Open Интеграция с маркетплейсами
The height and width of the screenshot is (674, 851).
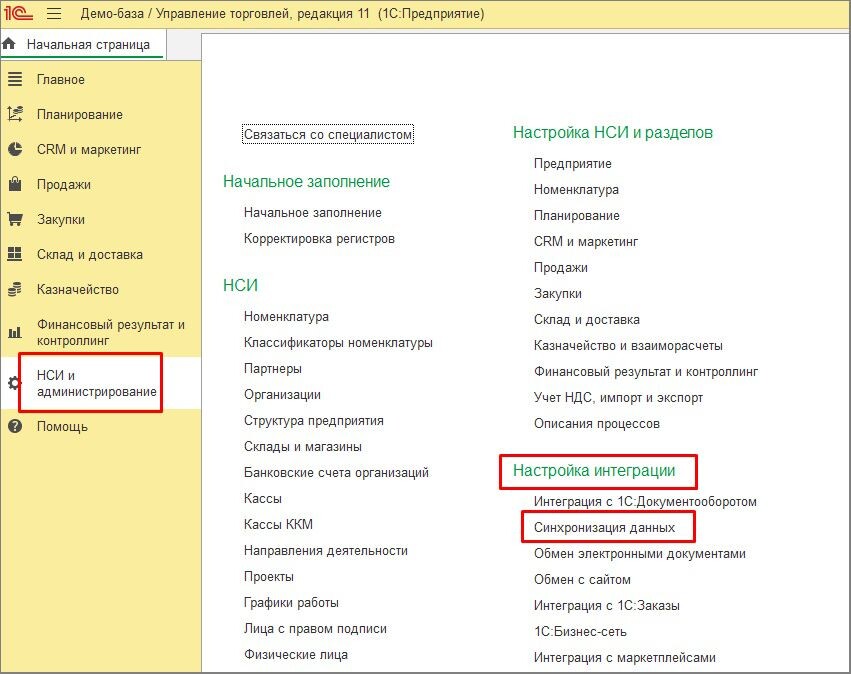[624, 658]
